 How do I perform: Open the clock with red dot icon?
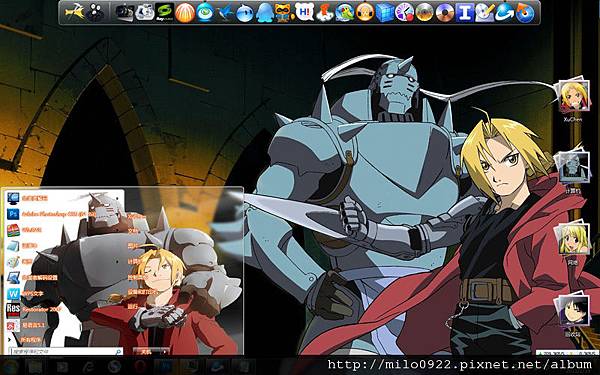pos(404,13)
